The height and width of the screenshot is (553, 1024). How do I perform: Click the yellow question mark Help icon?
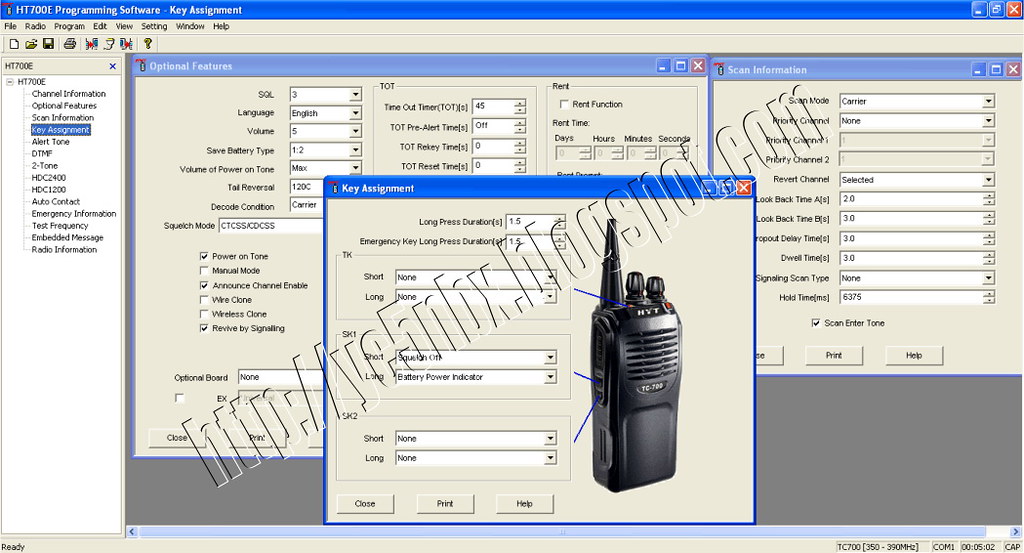[148, 44]
